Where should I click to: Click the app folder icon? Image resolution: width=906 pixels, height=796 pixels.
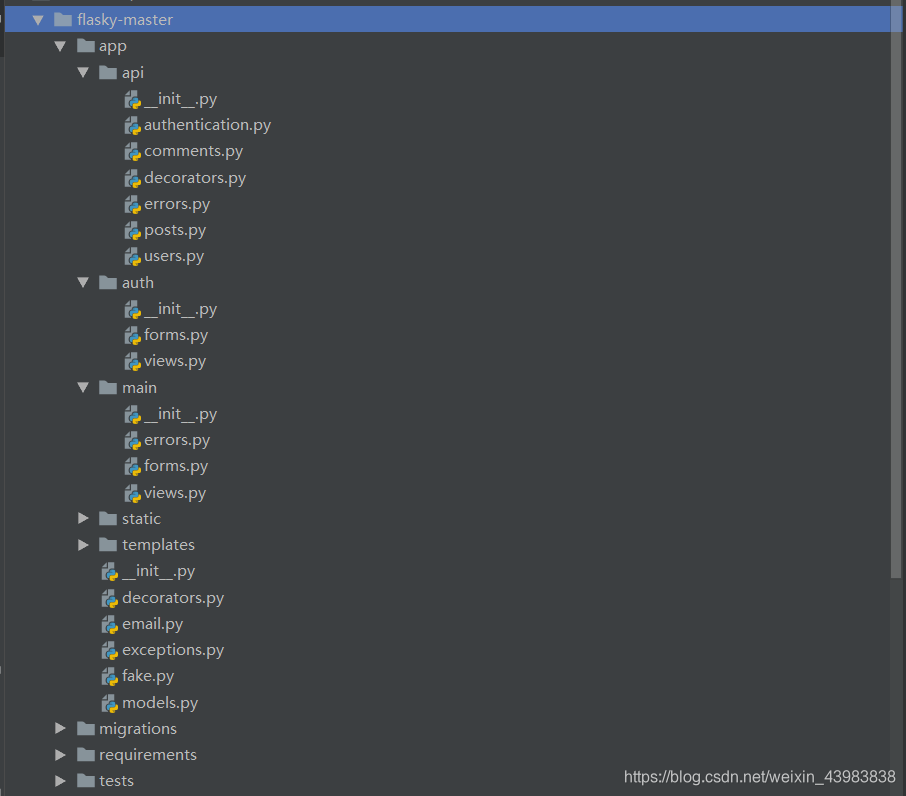tap(86, 46)
